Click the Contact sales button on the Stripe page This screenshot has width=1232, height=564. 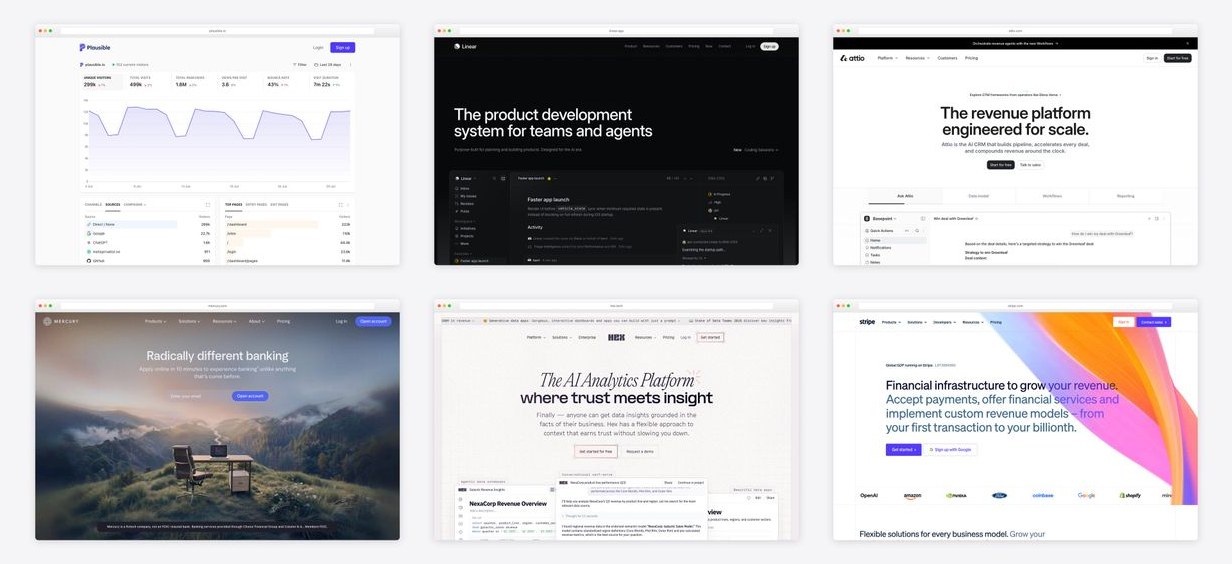click(1154, 322)
